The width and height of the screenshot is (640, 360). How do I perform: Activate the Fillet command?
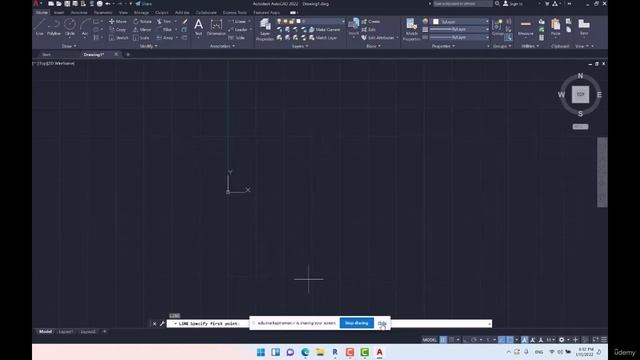[164, 29]
